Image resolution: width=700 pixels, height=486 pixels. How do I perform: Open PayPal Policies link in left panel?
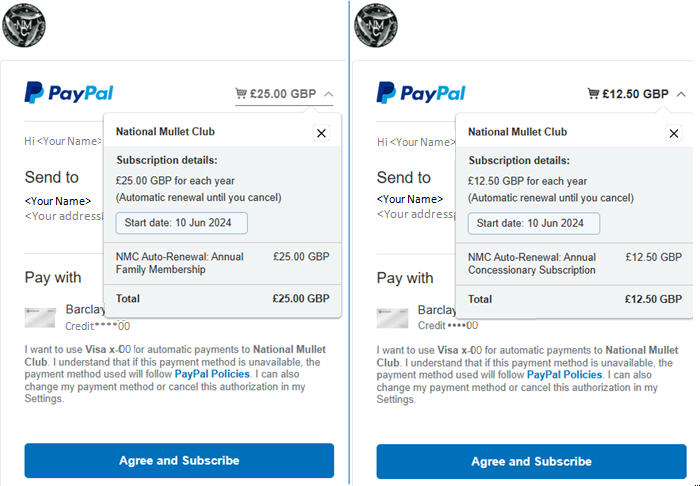tap(212, 374)
